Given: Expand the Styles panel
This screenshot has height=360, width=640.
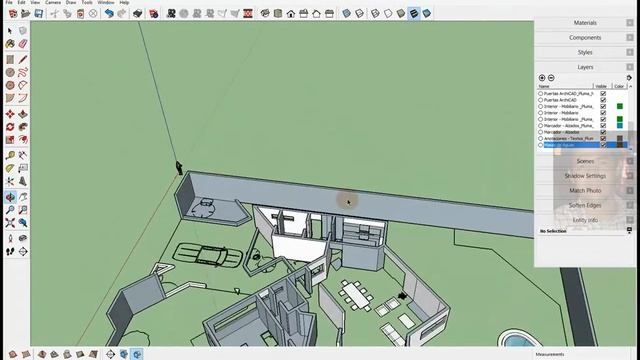Looking at the screenshot, I should tap(585, 52).
